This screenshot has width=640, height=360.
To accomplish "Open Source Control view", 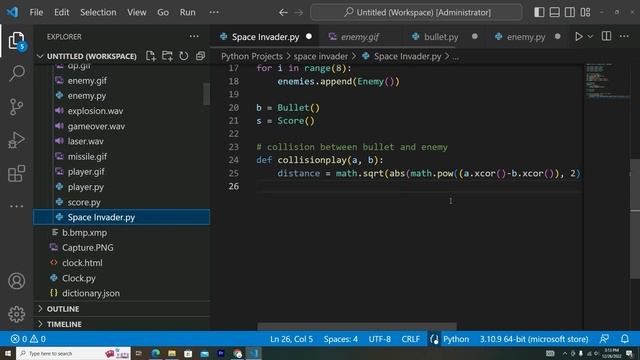I will coord(16,107).
